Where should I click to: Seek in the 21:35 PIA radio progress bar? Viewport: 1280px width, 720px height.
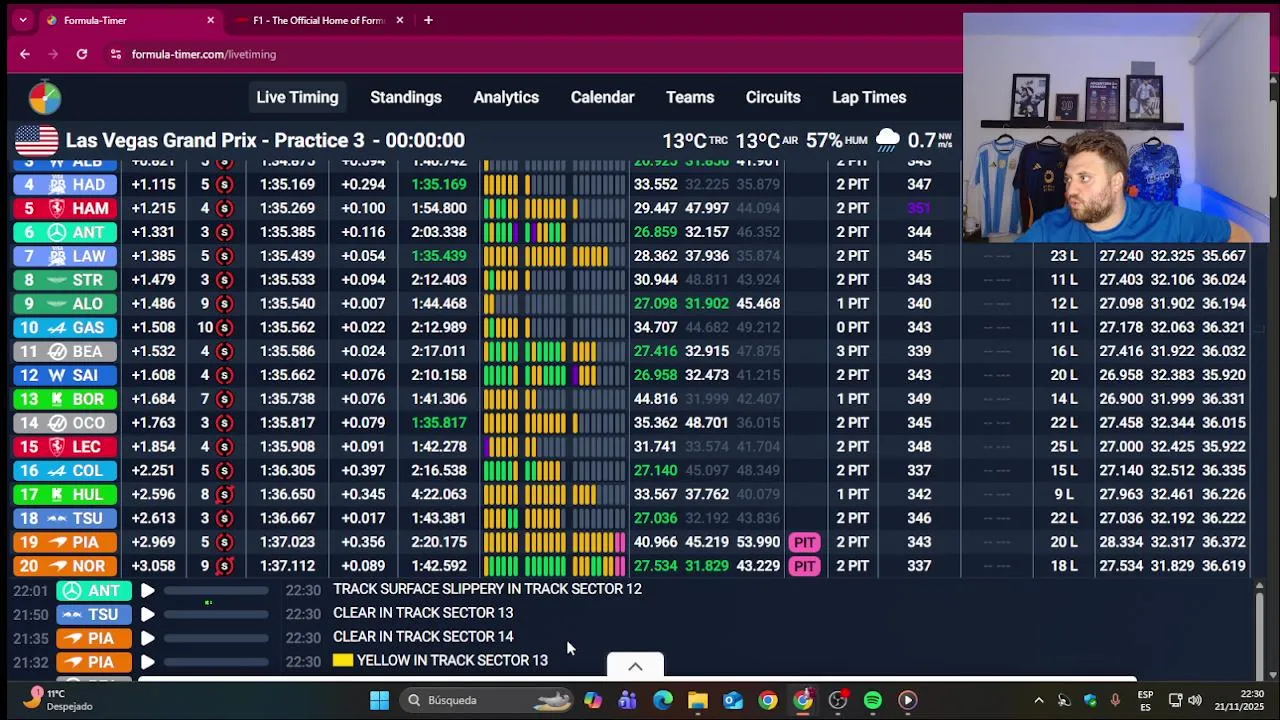[x=216, y=638]
